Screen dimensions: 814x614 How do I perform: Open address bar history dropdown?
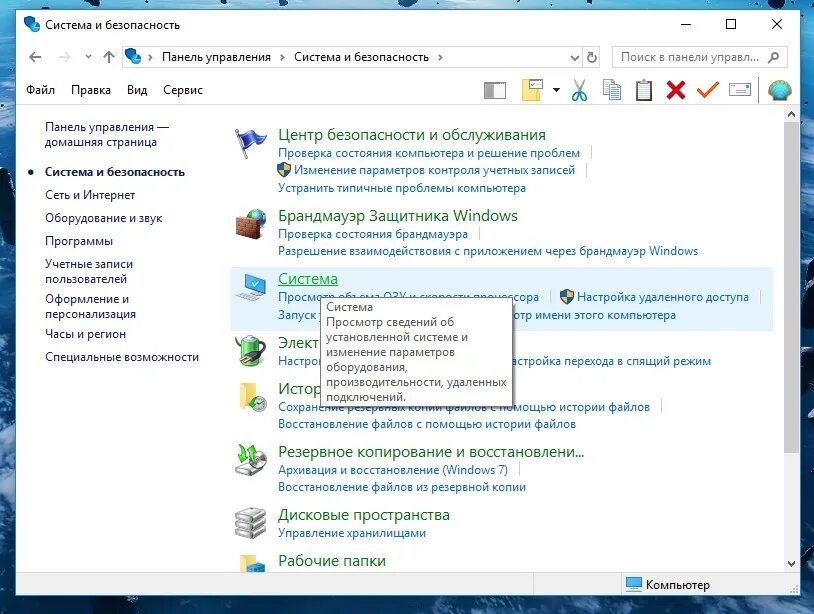(x=575, y=58)
